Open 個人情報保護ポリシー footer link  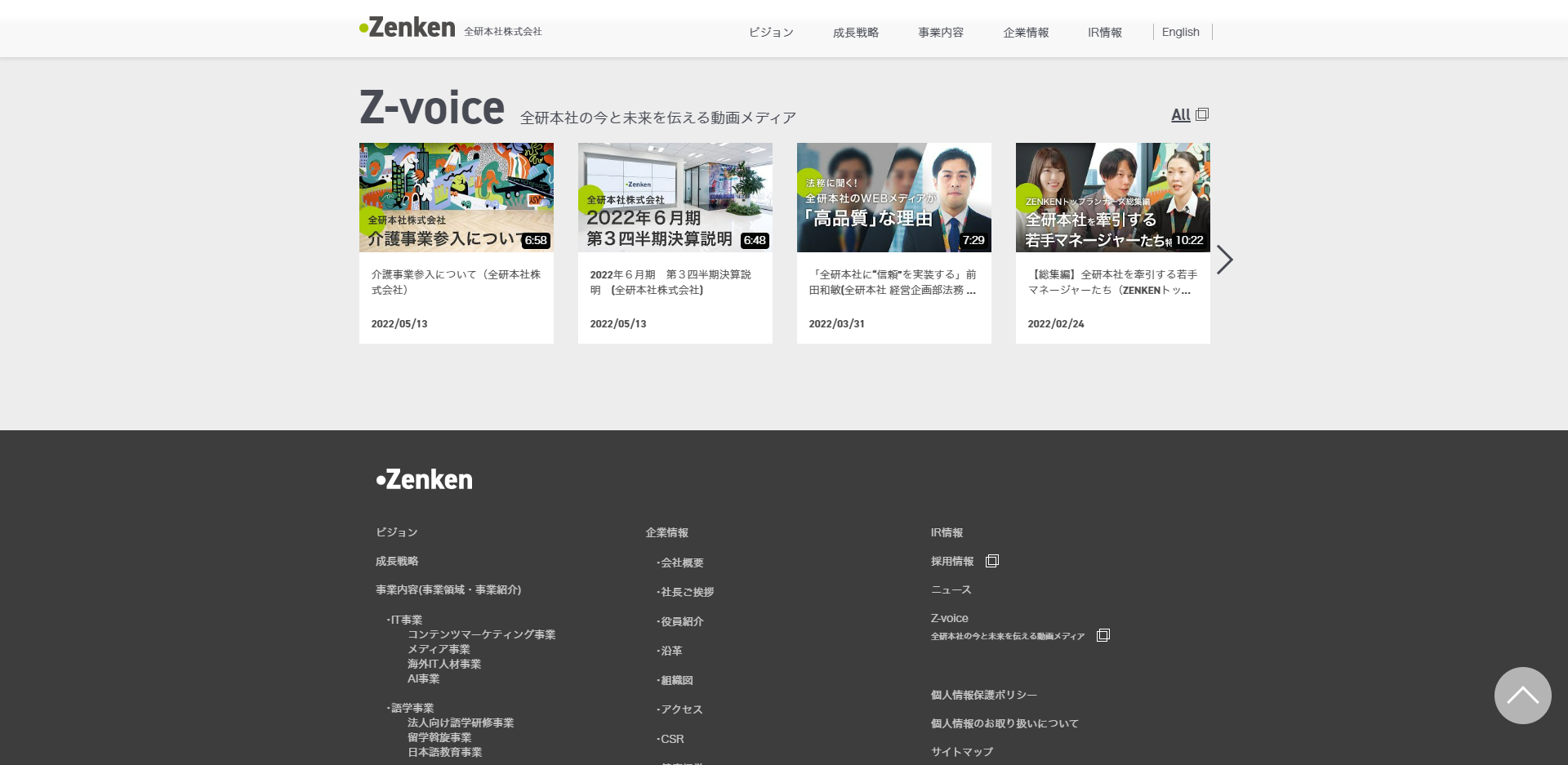point(983,695)
